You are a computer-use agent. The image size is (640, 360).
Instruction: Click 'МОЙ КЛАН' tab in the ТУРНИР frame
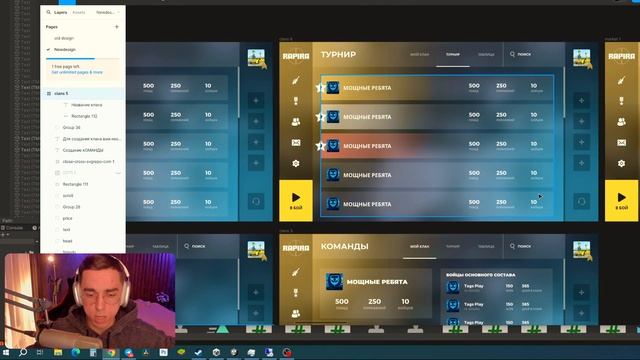click(419, 54)
